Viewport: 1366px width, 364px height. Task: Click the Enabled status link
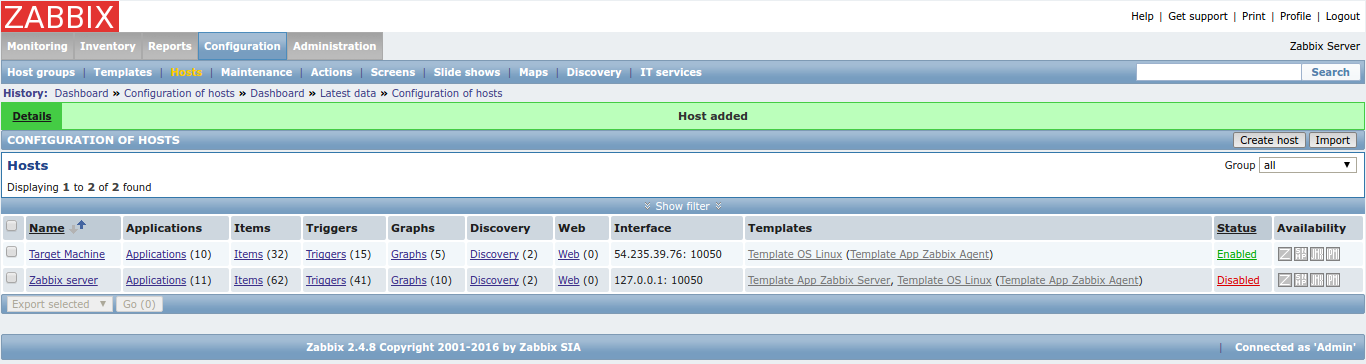pyautogui.click(x=1237, y=254)
